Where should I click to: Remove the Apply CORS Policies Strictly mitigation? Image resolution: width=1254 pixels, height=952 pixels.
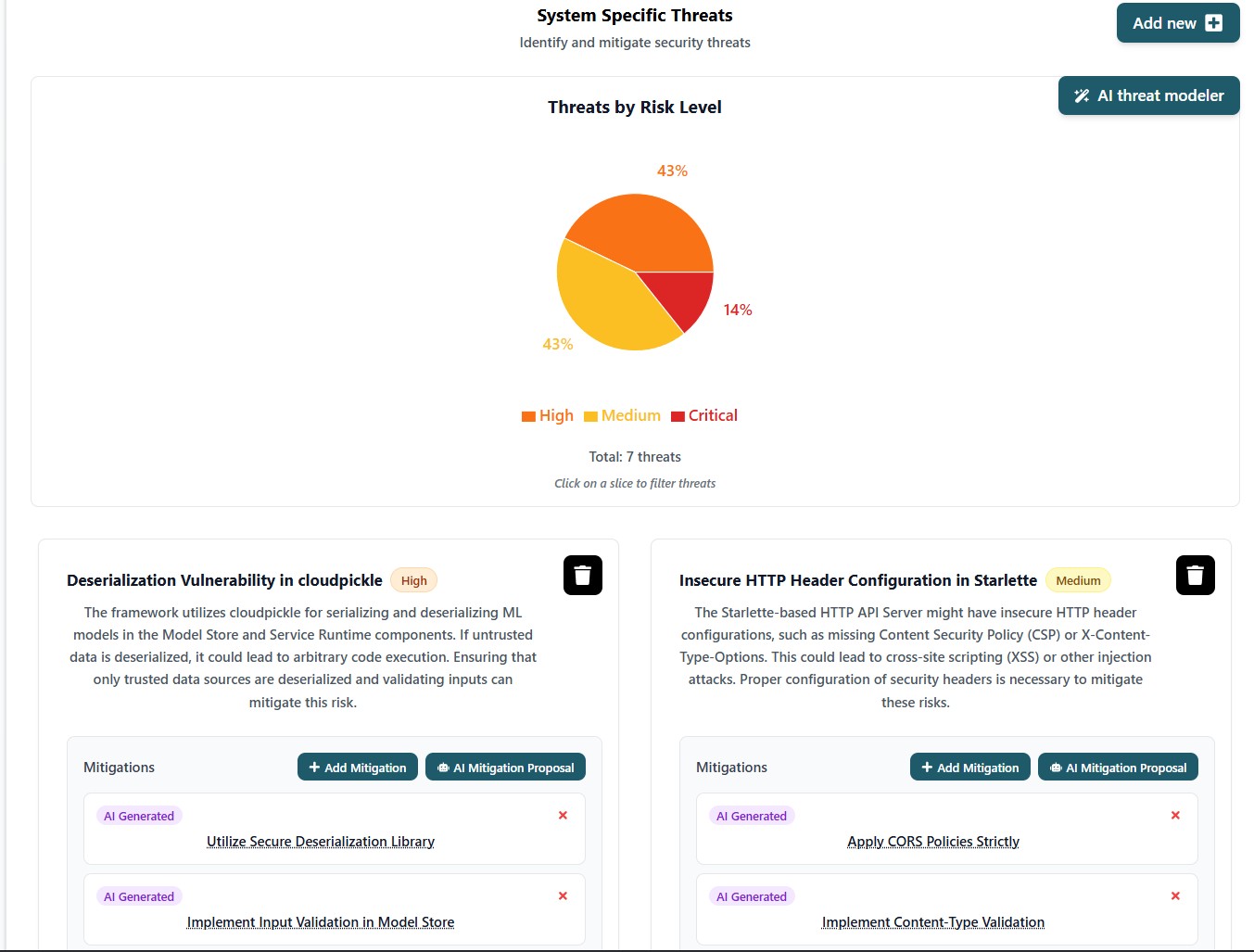[1175, 815]
